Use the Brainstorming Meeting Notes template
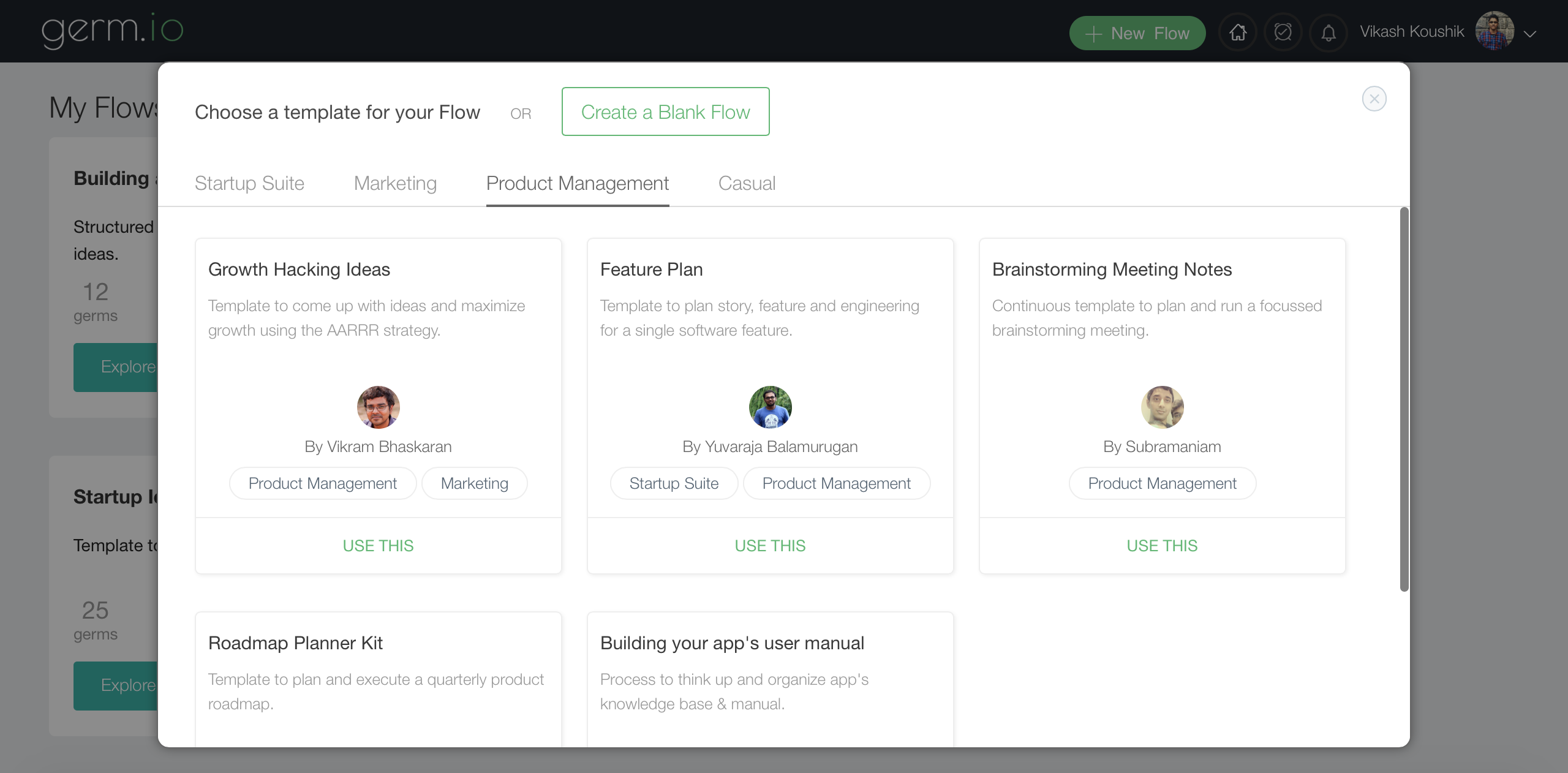Viewport: 1568px width, 773px height. pos(1162,545)
